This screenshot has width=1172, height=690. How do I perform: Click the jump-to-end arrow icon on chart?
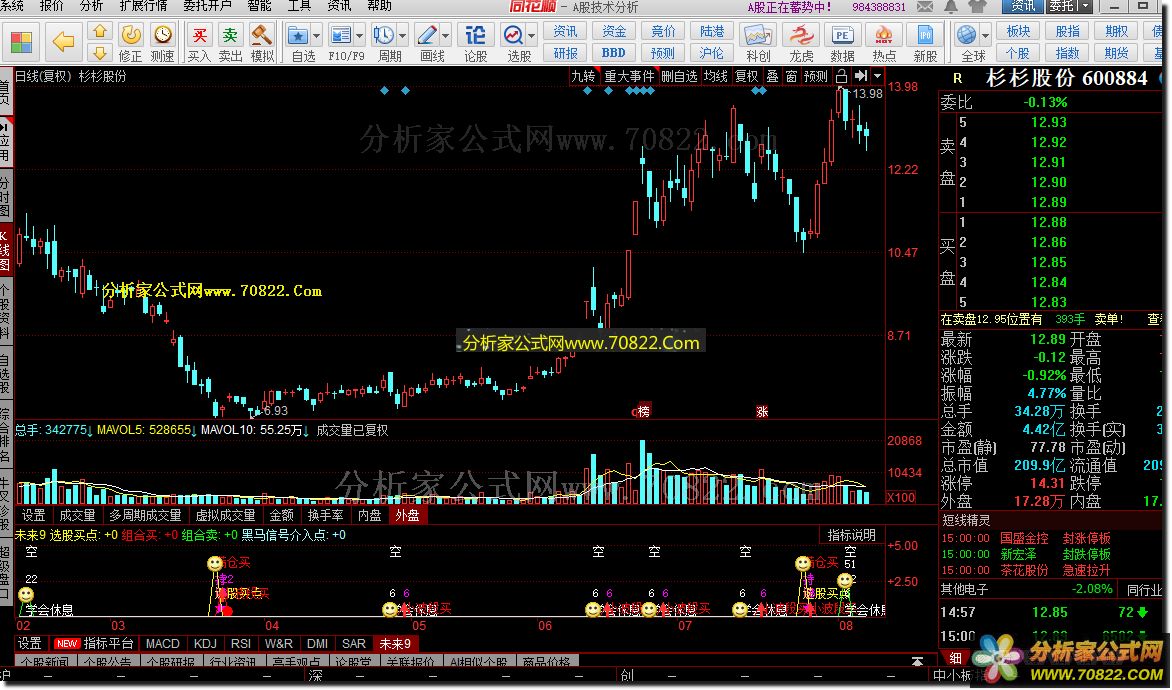[860, 76]
